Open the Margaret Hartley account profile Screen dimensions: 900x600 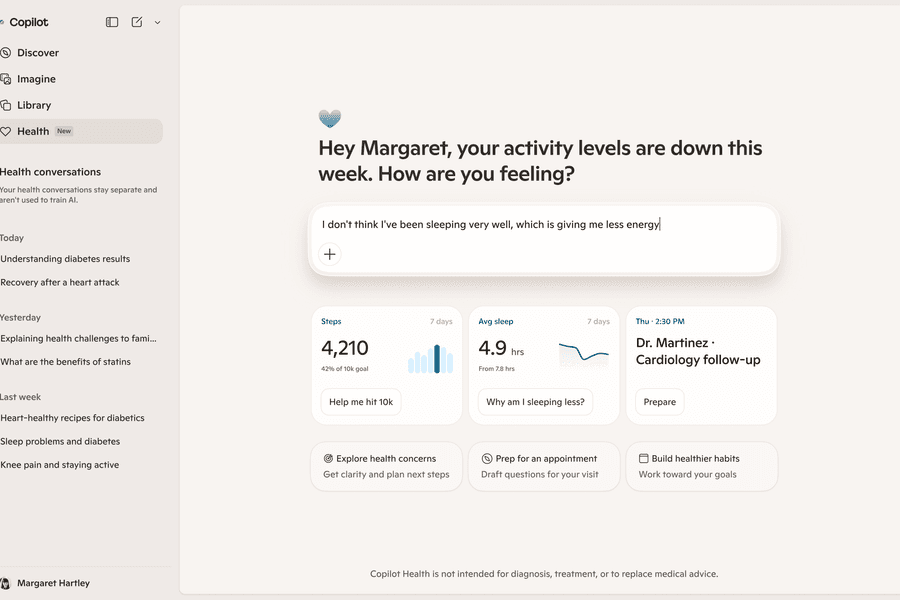click(55, 582)
